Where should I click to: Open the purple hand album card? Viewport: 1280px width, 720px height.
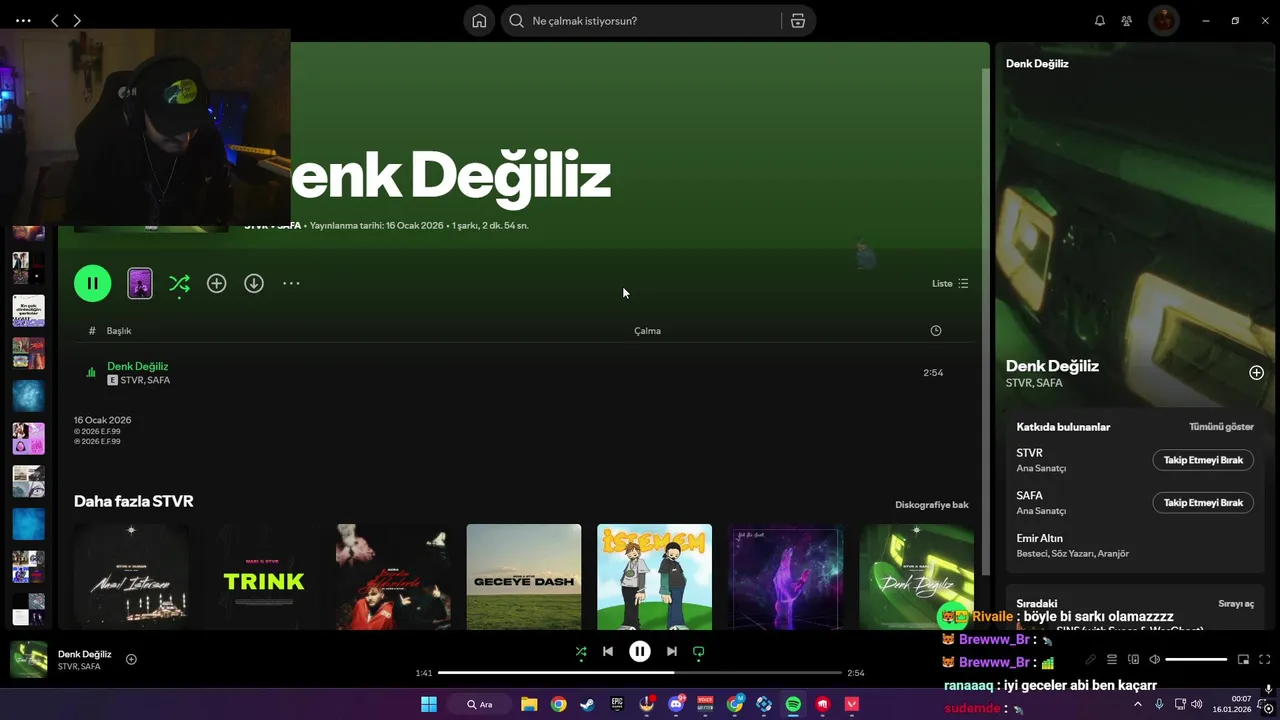pyautogui.click(x=786, y=577)
